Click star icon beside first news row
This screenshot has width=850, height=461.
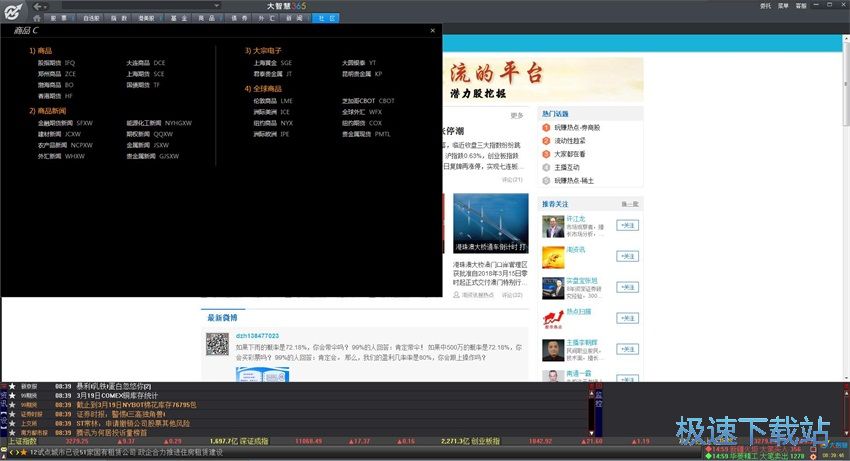pyautogui.click(x=12, y=387)
